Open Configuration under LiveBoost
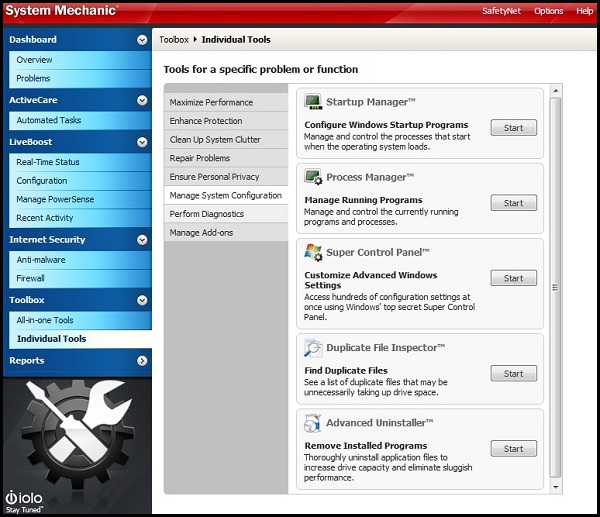Image resolution: width=600 pixels, height=517 pixels. coord(80,181)
